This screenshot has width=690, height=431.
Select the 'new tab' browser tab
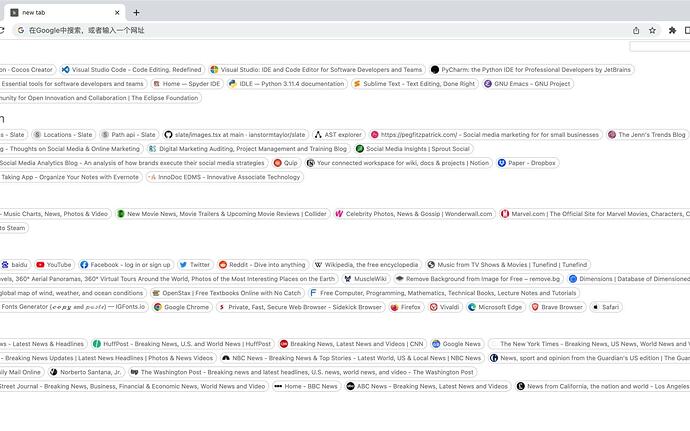[65, 13]
